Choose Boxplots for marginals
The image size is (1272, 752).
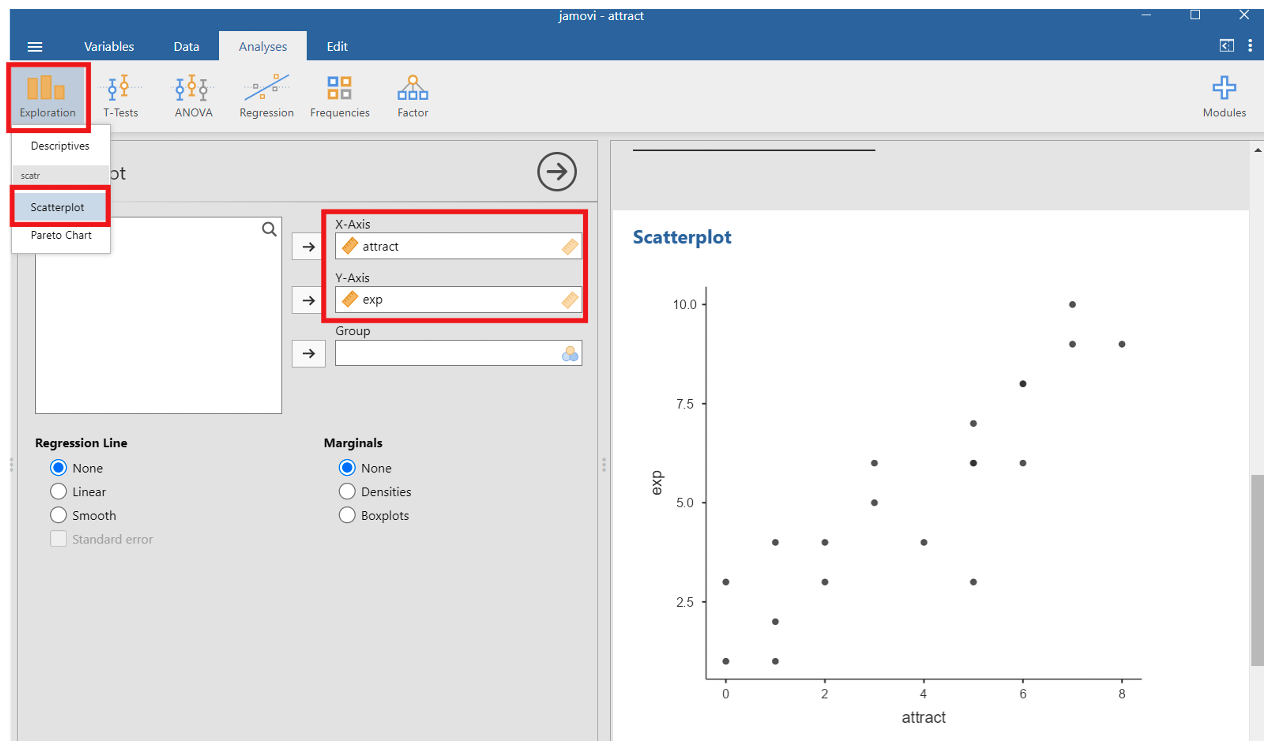[347, 516]
